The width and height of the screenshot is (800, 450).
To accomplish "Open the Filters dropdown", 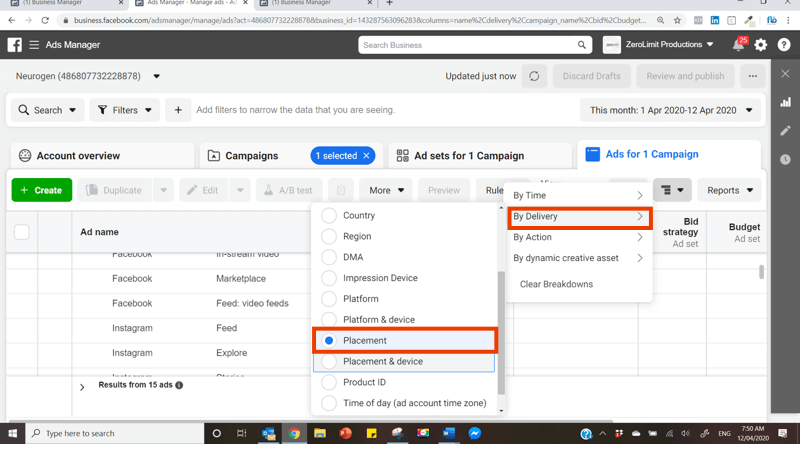I will click(124, 110).
